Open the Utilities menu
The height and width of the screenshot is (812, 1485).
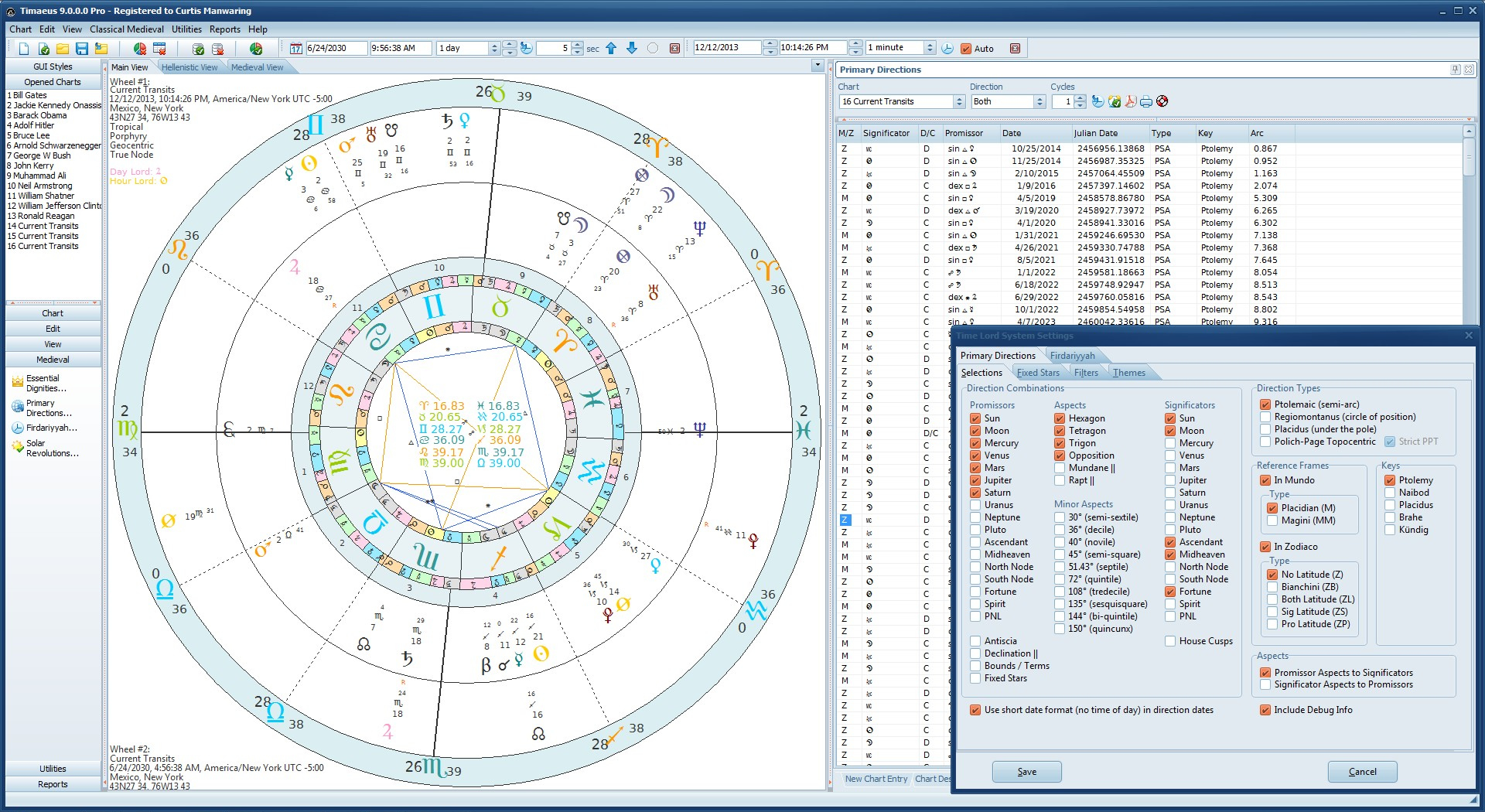pos(186,29)
